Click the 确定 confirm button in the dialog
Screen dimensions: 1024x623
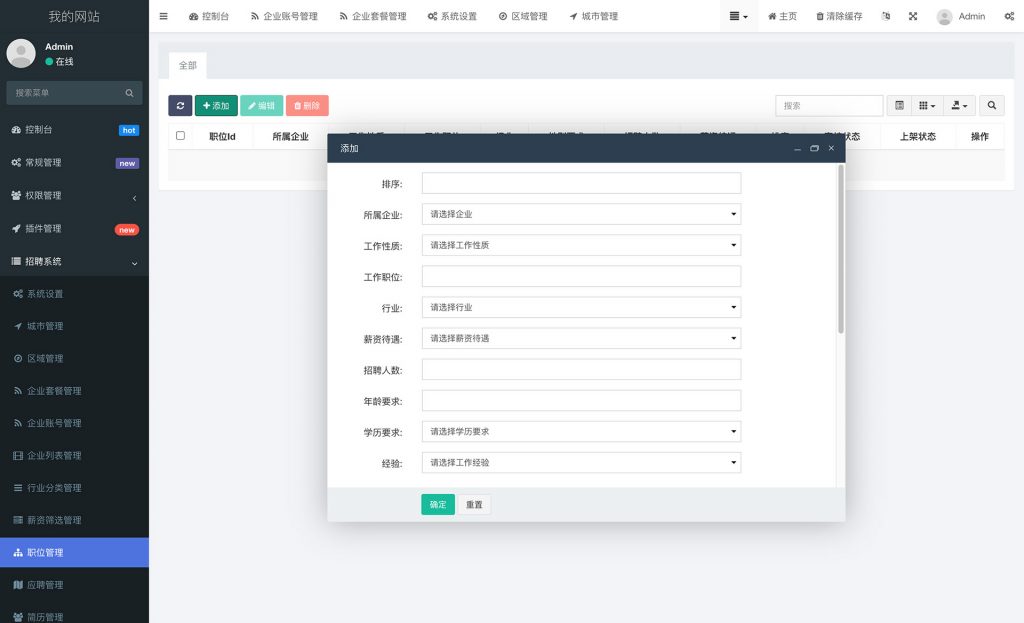[x=437, y=505]
